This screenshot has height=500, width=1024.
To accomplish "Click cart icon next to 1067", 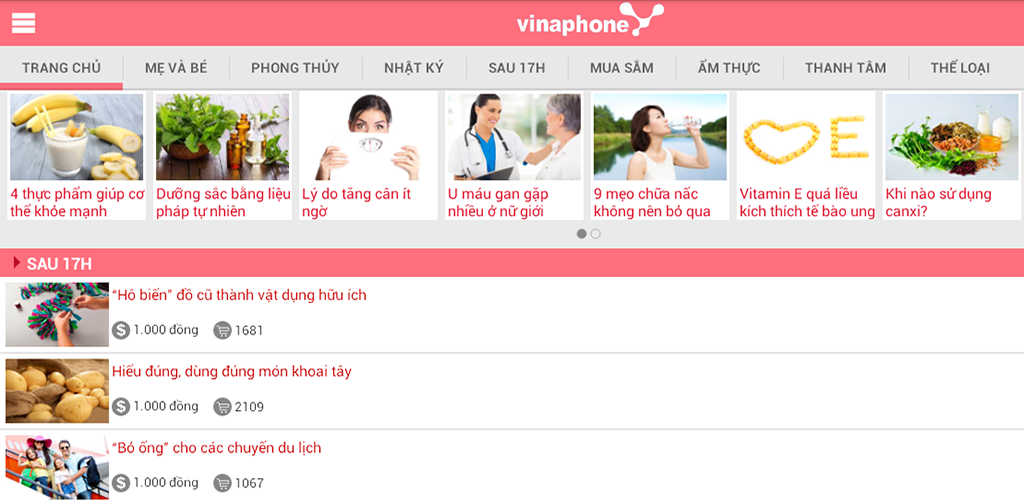I will (223, 483).
